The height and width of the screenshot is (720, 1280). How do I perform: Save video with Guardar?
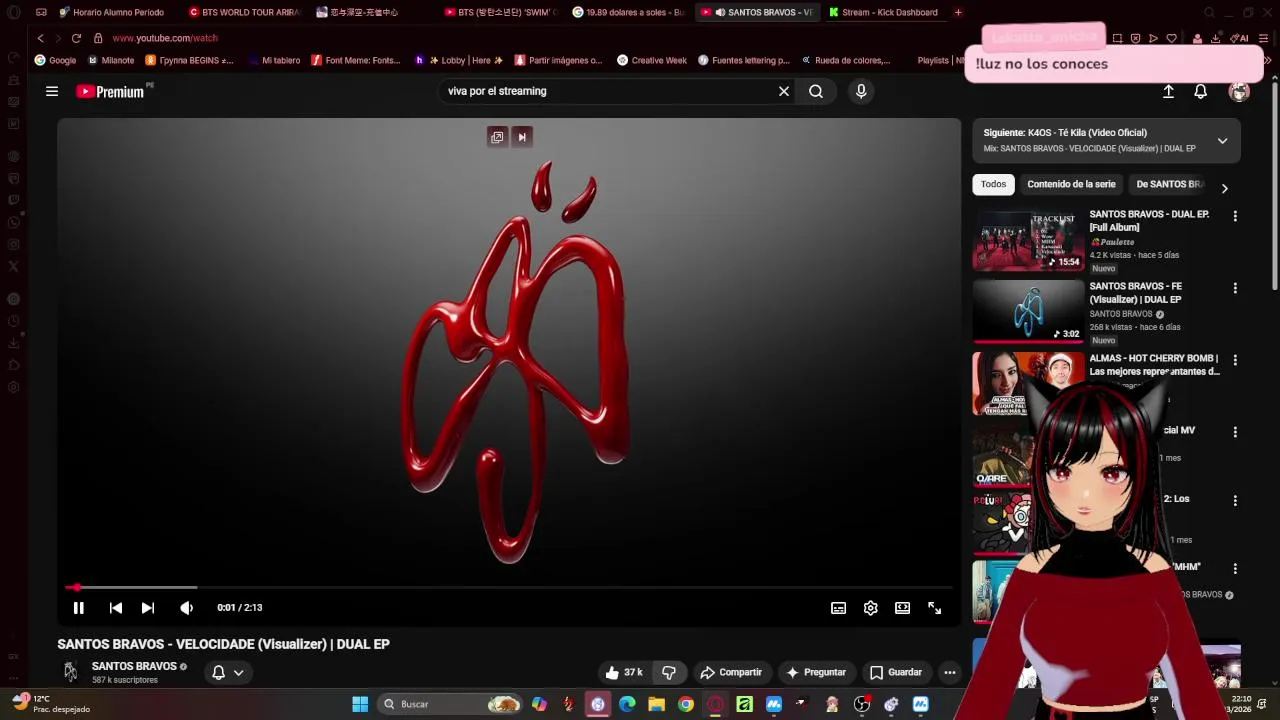pos(896,672)
